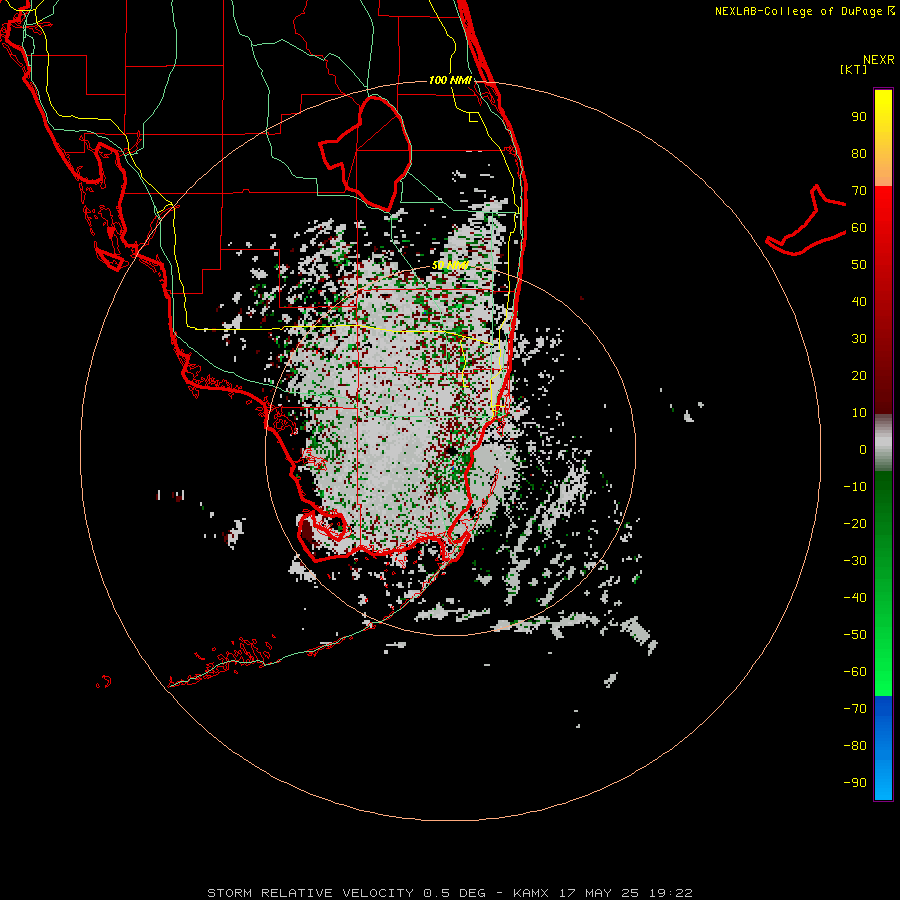Select the Storm Relative Velocity caption at bottom

point(449,893)
